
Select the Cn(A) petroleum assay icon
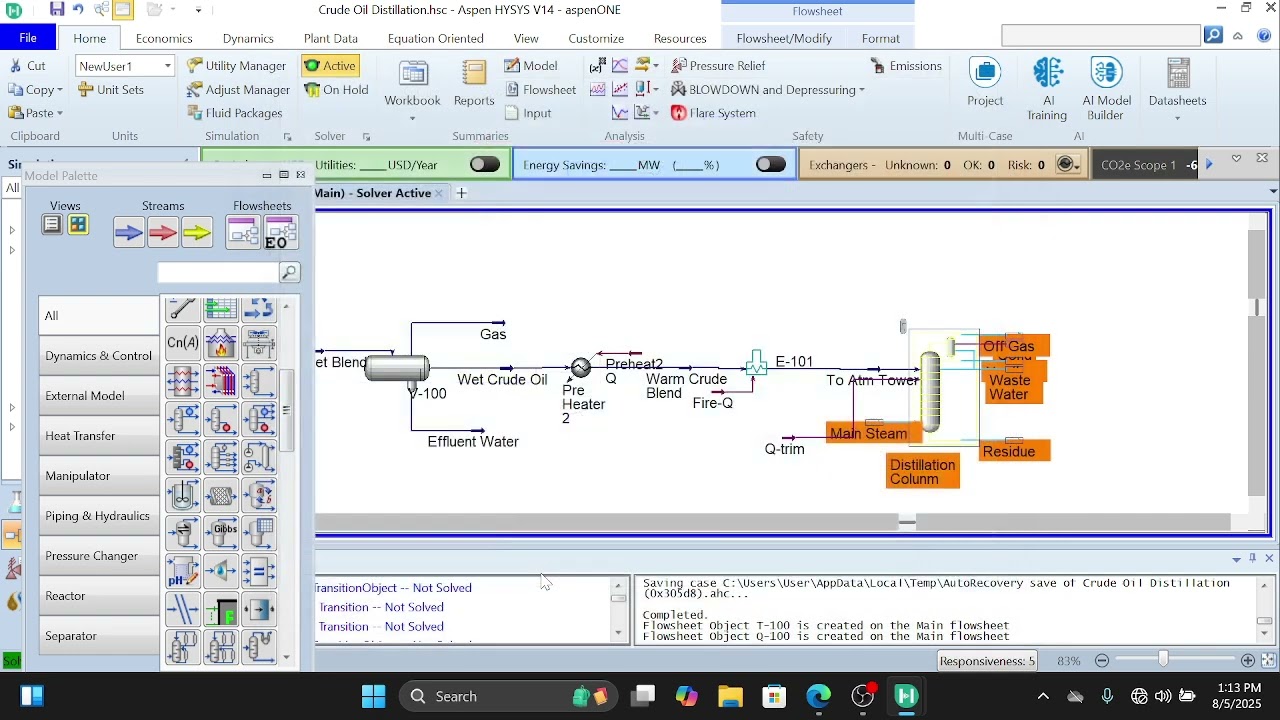pos(183,343)
